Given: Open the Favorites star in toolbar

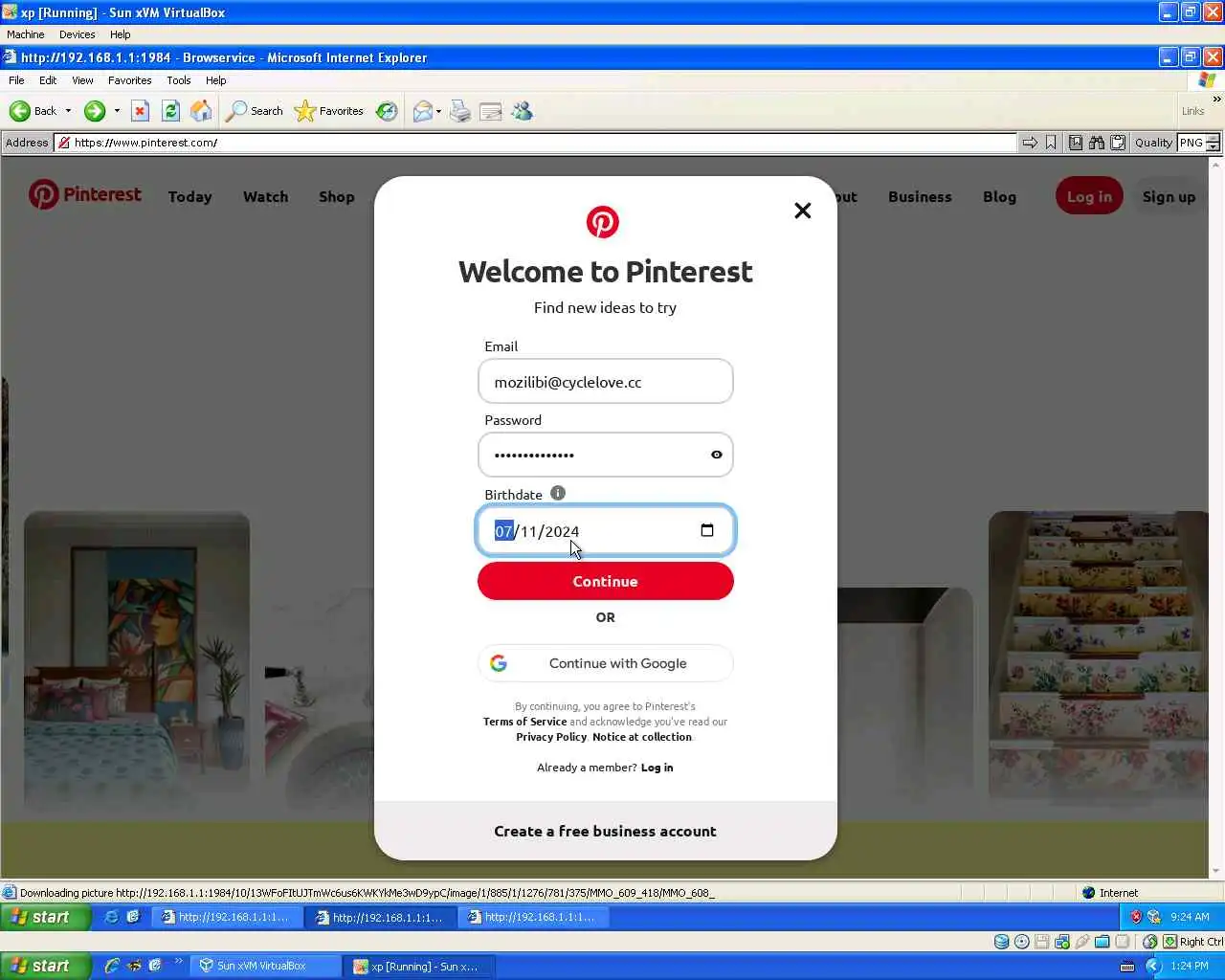Looking at the screenshot, I should (x=304, y=111).
